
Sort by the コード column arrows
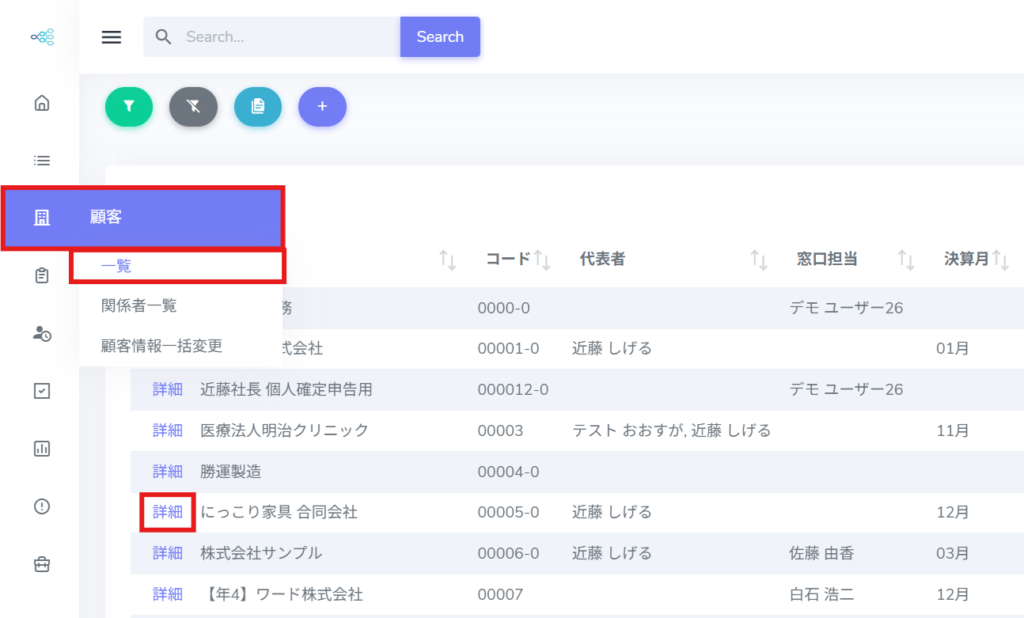[x=542, y=260]
